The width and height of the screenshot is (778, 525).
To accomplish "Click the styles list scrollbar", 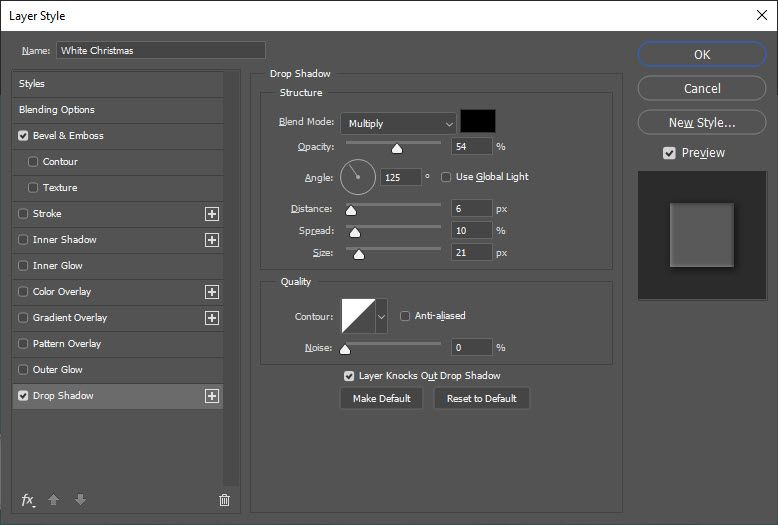I will pyautogui.click(x=231, y=278).
